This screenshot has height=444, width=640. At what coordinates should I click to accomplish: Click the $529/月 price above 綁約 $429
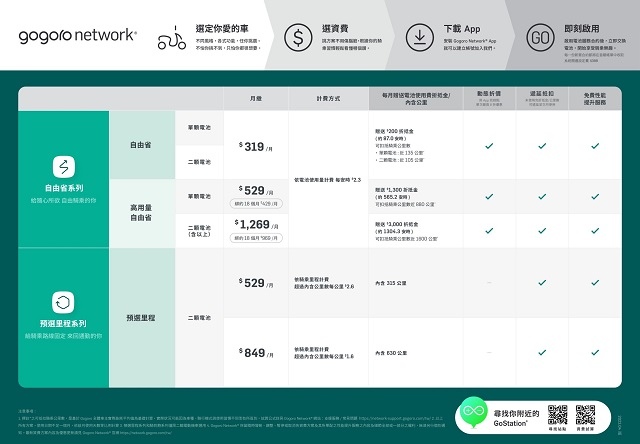point(256,190)
